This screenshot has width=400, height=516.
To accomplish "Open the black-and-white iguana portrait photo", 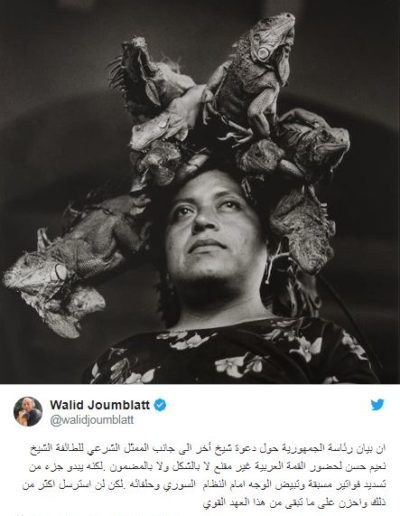I will 200,192.
